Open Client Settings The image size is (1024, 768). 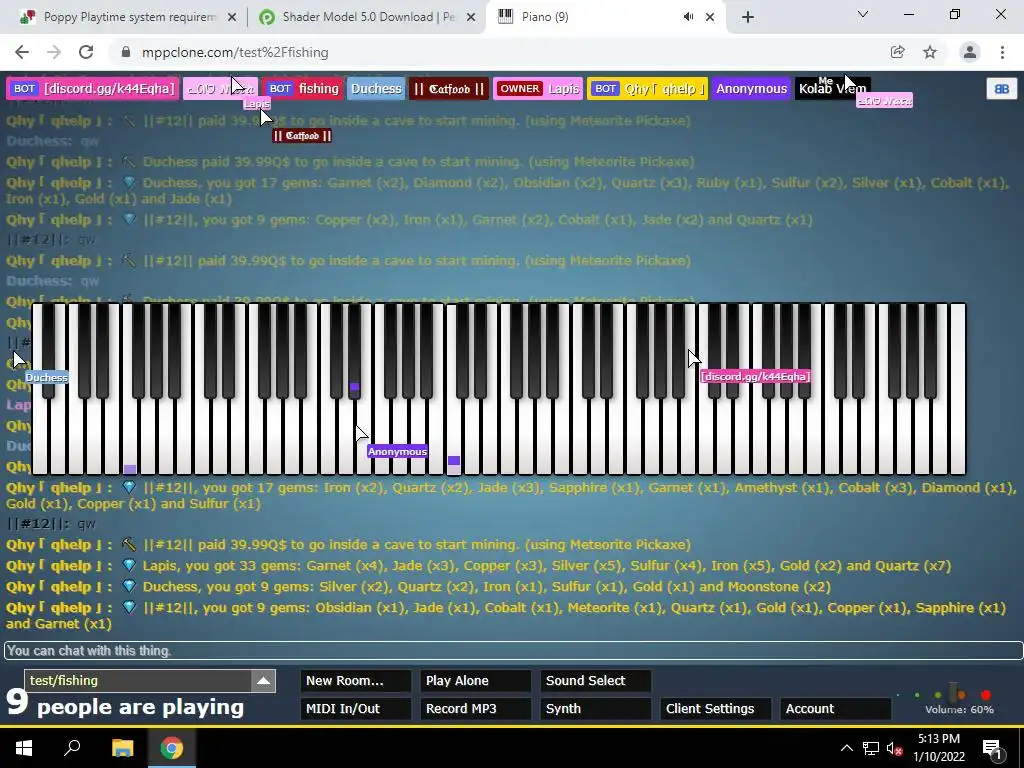pyautogui.click(x=716, y=709)
